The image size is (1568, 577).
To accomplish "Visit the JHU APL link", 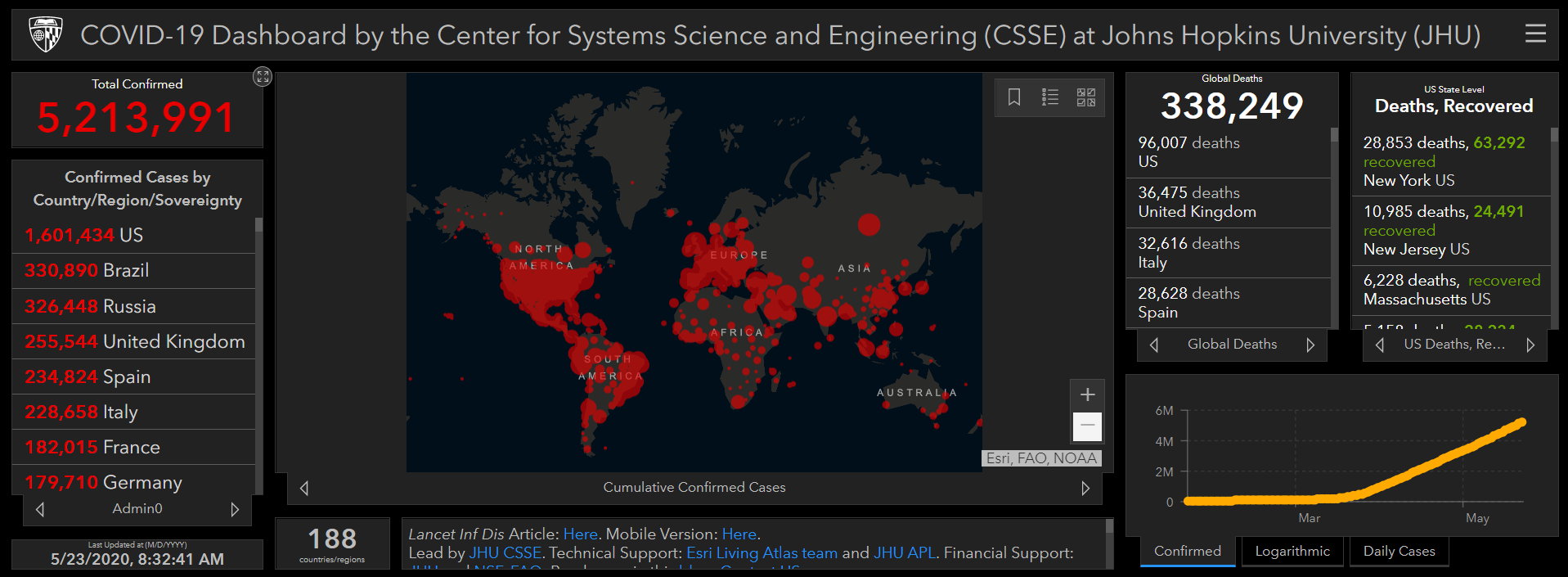I will point(904,552).
